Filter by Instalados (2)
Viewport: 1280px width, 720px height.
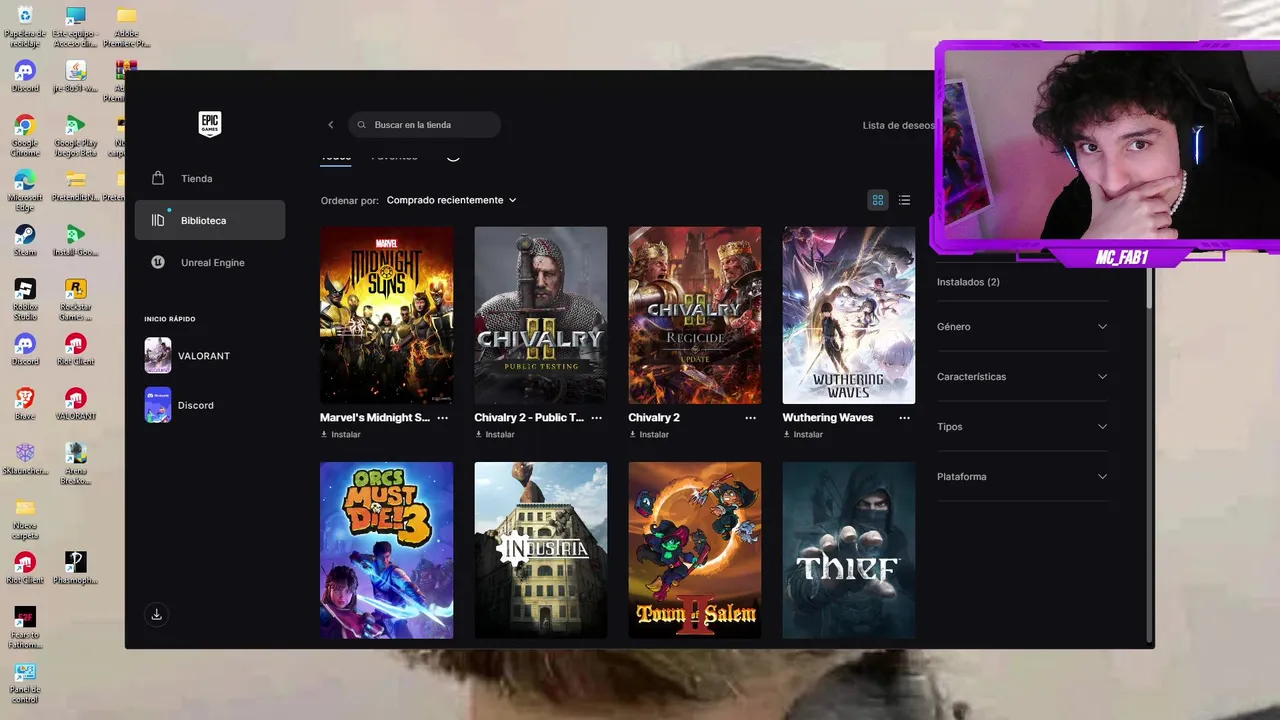(968, 282)
